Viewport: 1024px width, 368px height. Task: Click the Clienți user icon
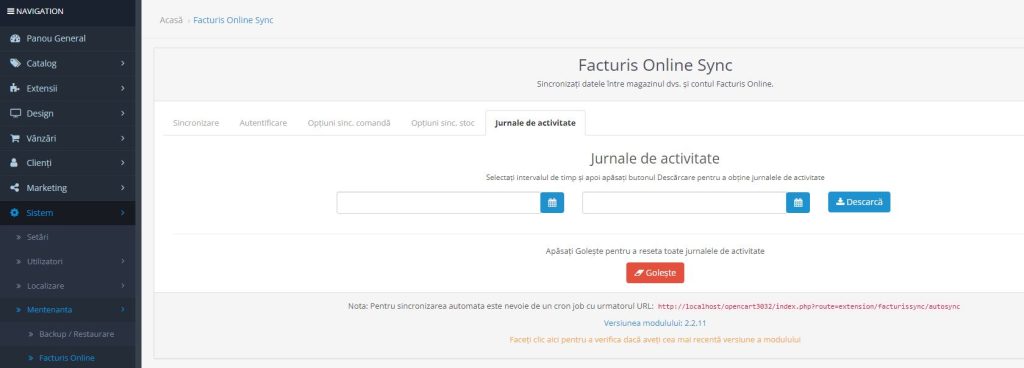point(14,163)
